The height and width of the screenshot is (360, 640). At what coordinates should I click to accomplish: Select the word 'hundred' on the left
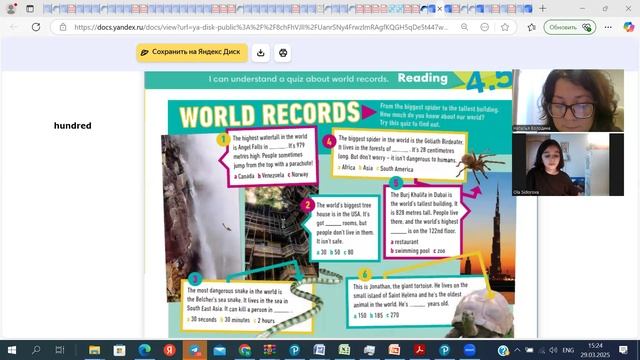(73, 126)
